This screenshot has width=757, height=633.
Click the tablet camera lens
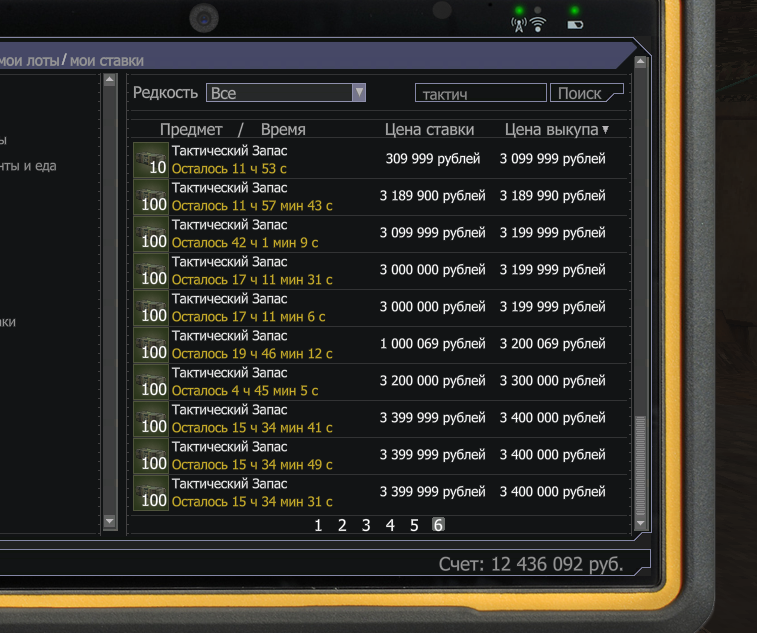point(204,19)
